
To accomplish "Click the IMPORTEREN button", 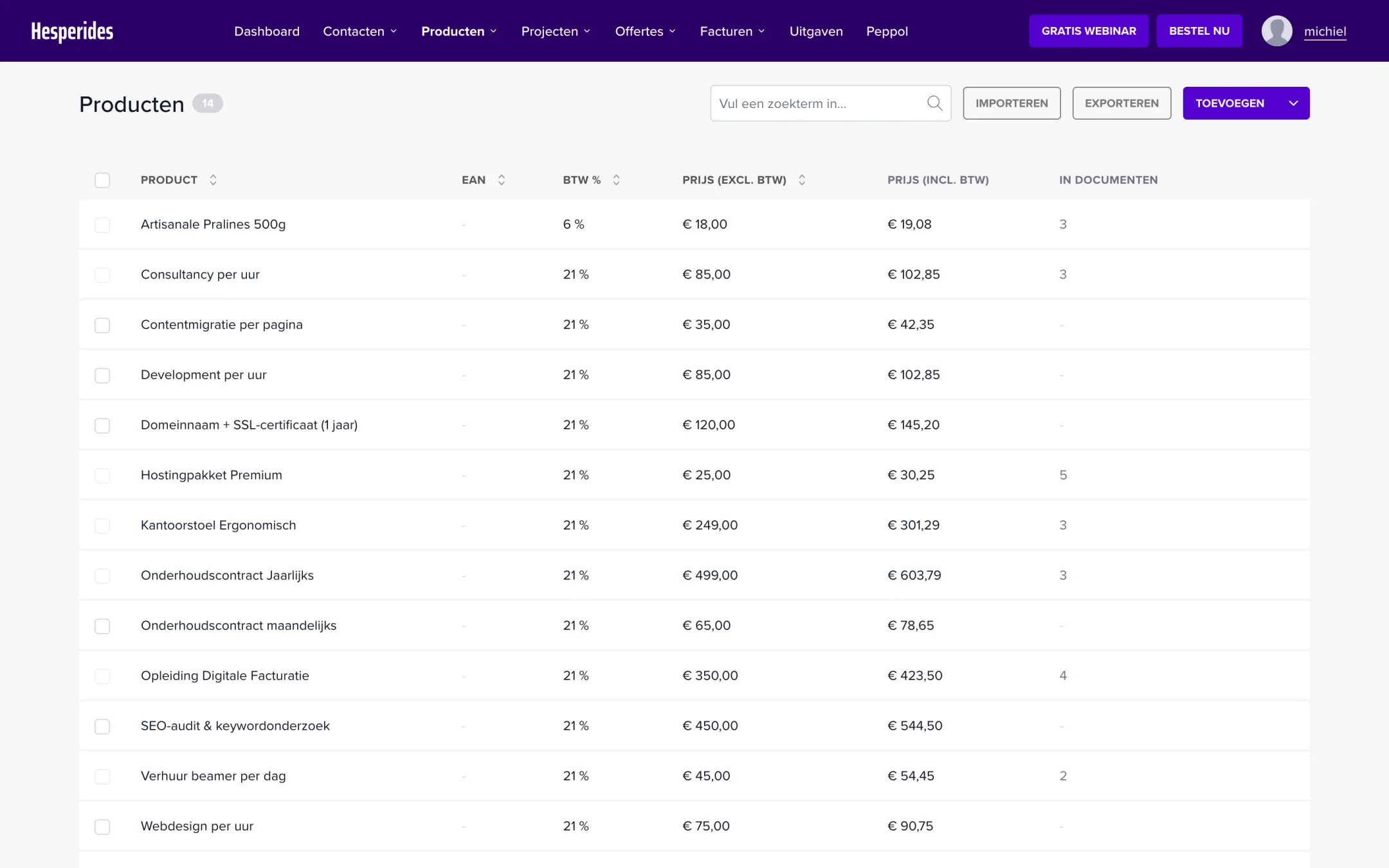I will [x=1012, y=103].
